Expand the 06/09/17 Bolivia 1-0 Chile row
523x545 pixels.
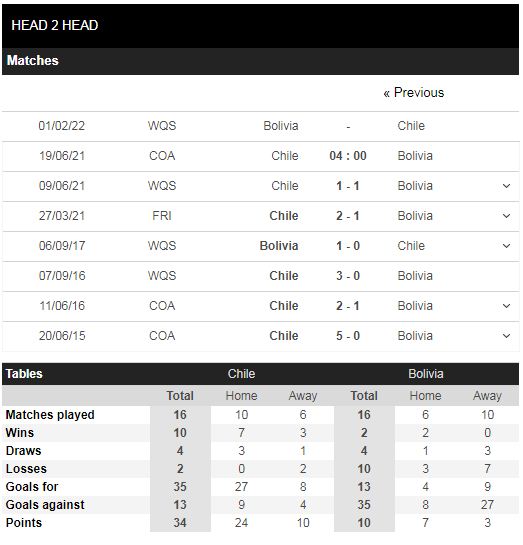(506, 246)
